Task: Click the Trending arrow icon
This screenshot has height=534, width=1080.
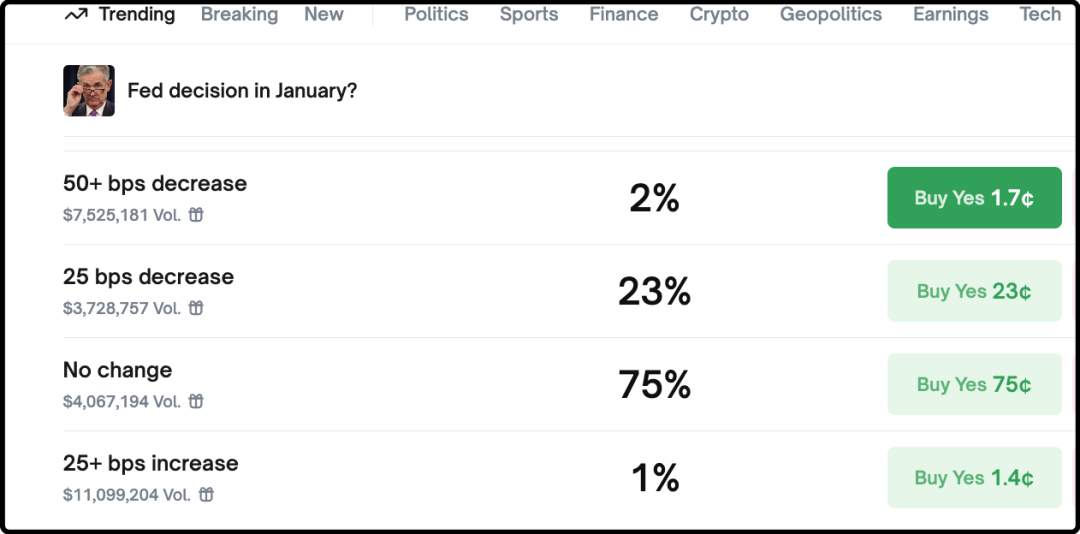Action: point(75,15)
